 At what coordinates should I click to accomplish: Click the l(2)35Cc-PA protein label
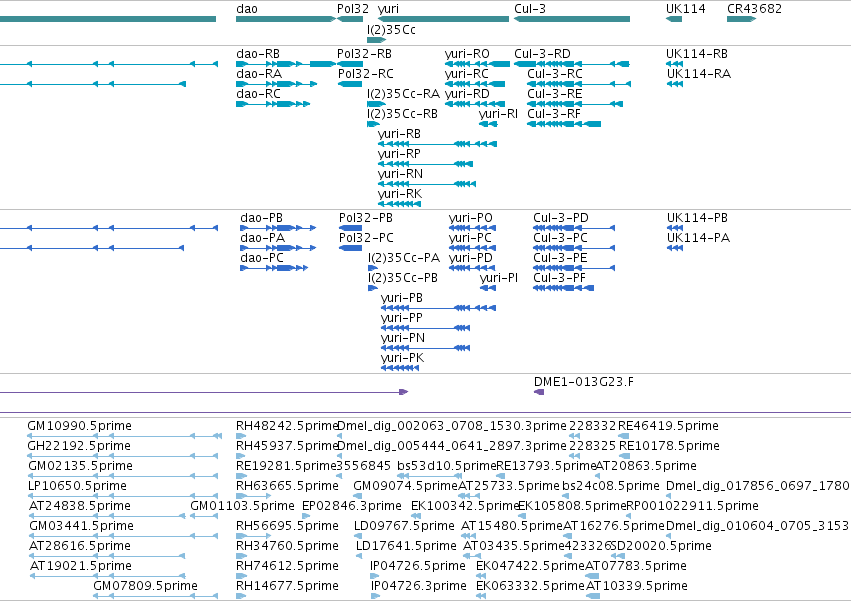(404, 258)
